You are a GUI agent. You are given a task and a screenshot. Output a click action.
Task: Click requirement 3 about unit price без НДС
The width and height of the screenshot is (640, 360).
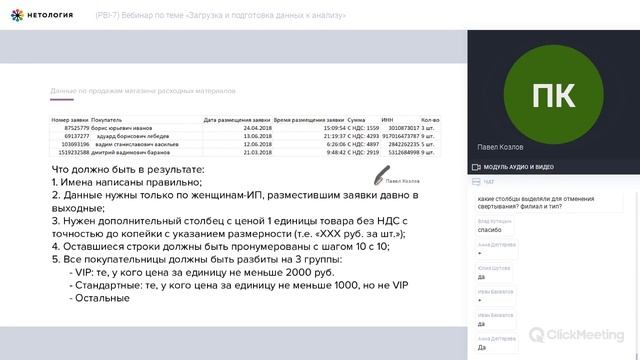point(229,227)
